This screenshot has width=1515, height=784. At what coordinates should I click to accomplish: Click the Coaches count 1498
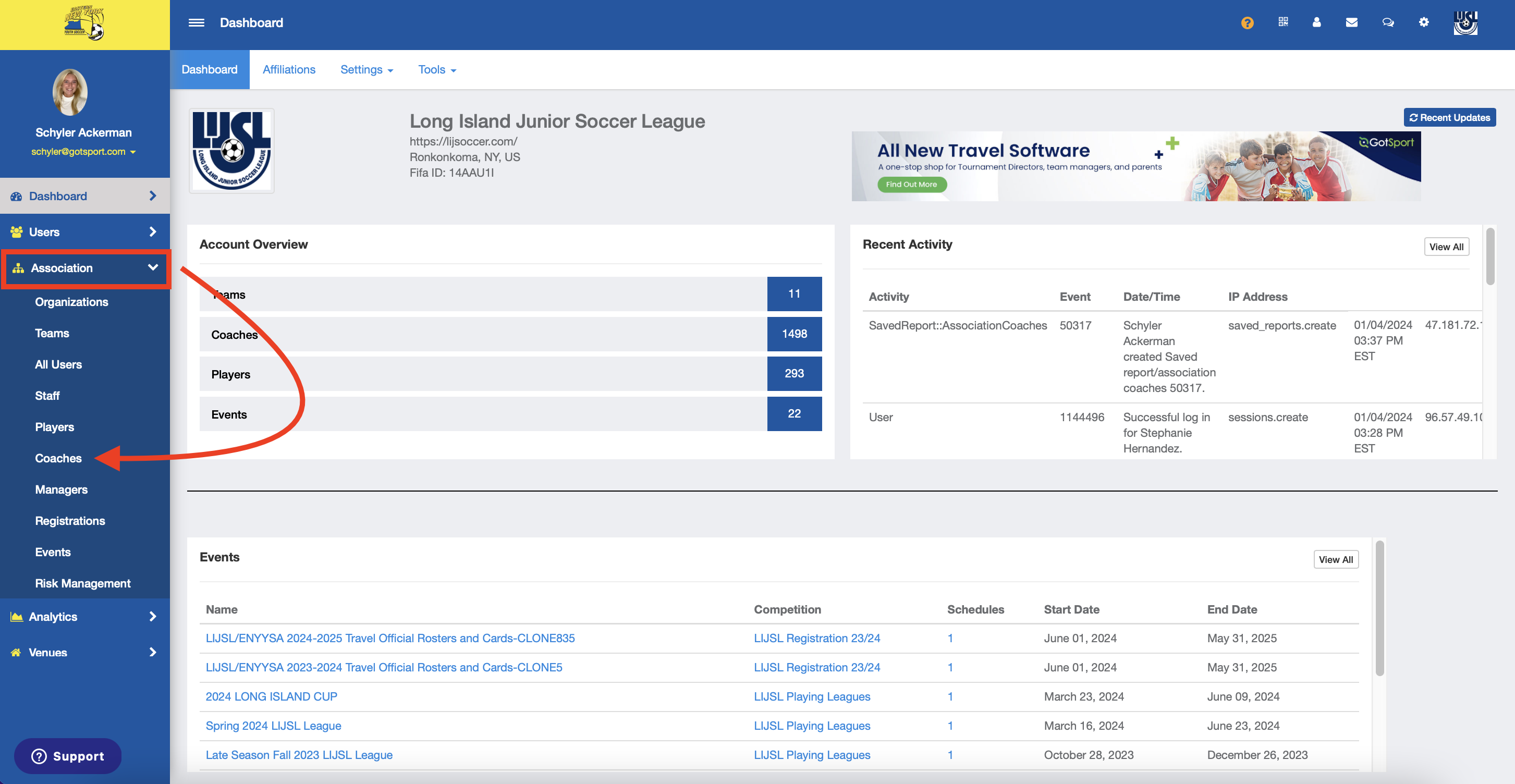[794, 334]
